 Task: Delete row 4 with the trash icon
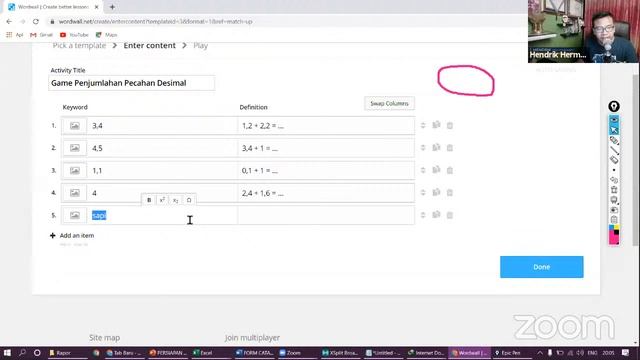(450, 193)
